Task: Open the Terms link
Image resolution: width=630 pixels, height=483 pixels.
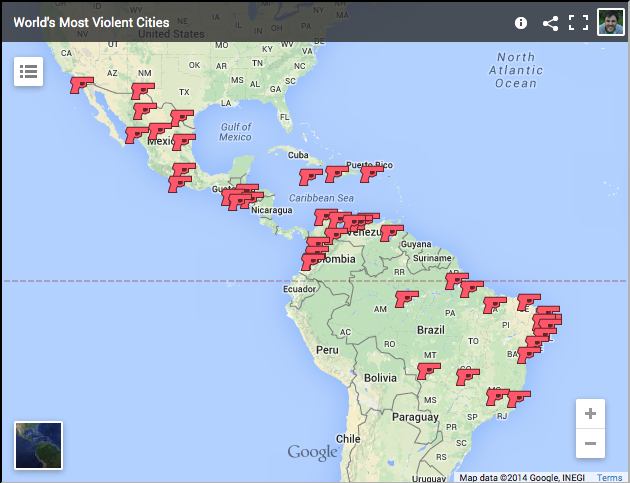Action: pos(609,477)
